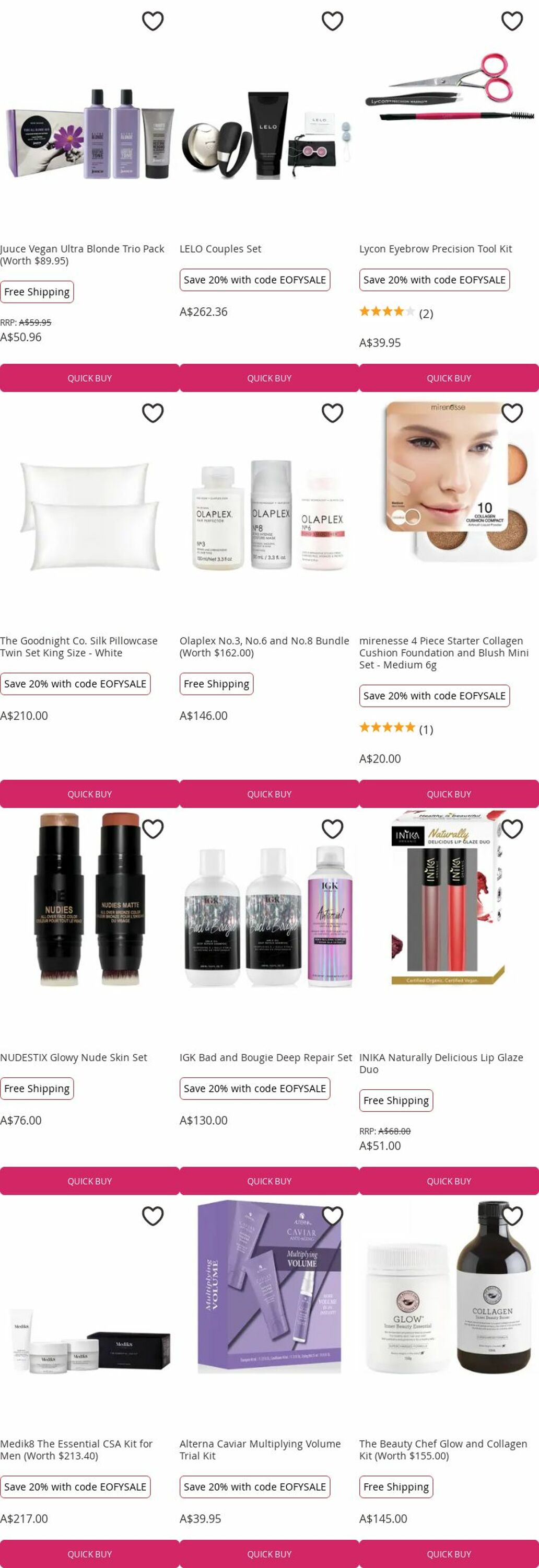This screenshot has width=539, height=1568.
Task: Wishlist heart for Juuce Vegan Ultra Blonde Trio
Action: click(153, 21)
